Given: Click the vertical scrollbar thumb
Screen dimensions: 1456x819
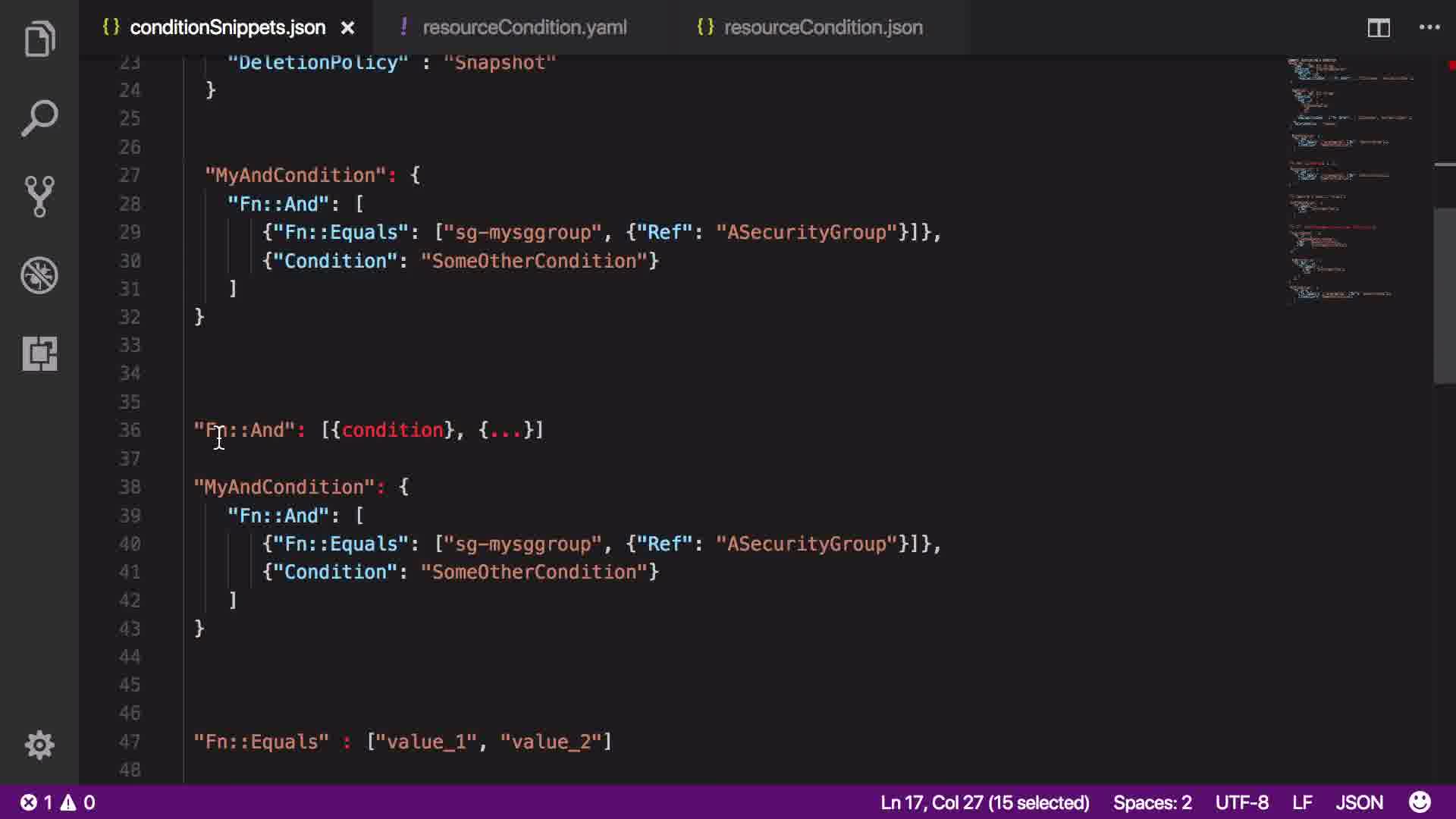Looking at the screenshot, I should pos(1444,296).
